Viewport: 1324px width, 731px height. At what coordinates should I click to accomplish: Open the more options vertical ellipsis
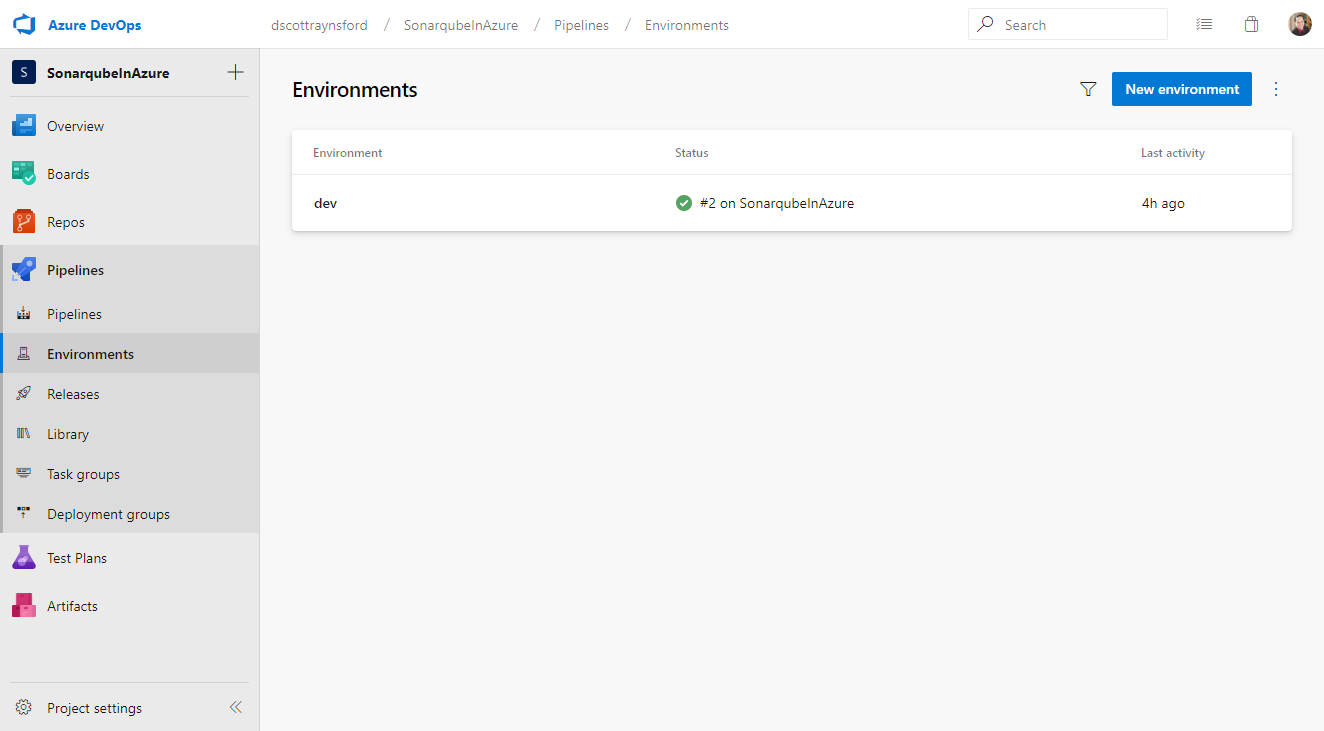(x=1275, y=89)
